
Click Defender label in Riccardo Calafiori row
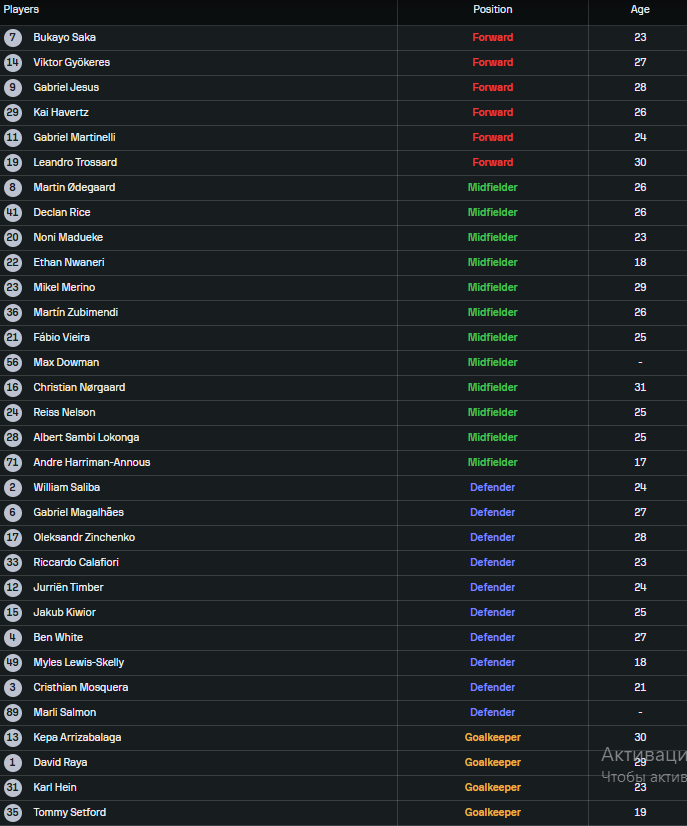coord(492,562)
